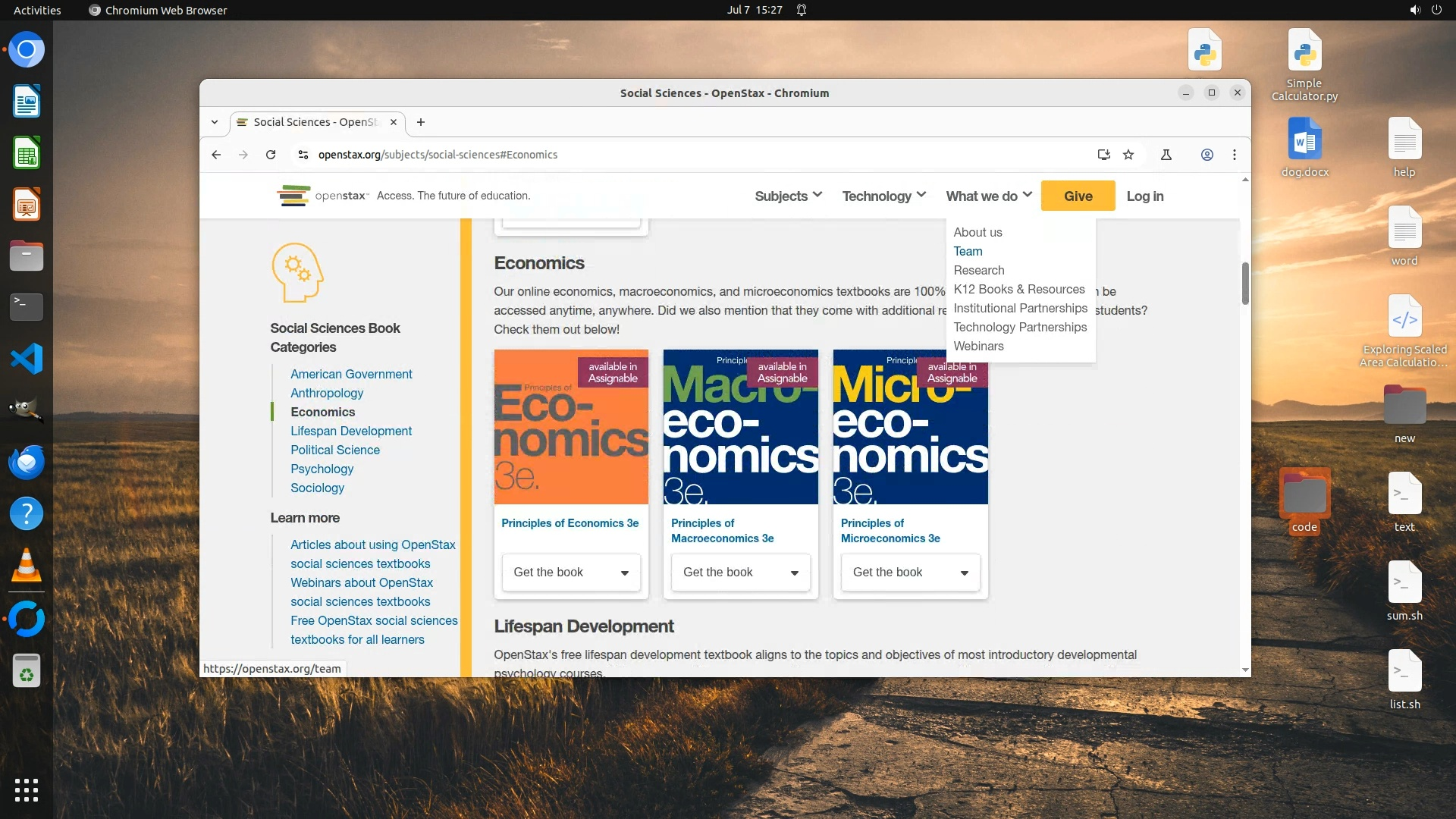The width and height of the screenshot is (1456, 819).
Task: Click the site information icon beside the URL
Action: (x=303, y=155)
